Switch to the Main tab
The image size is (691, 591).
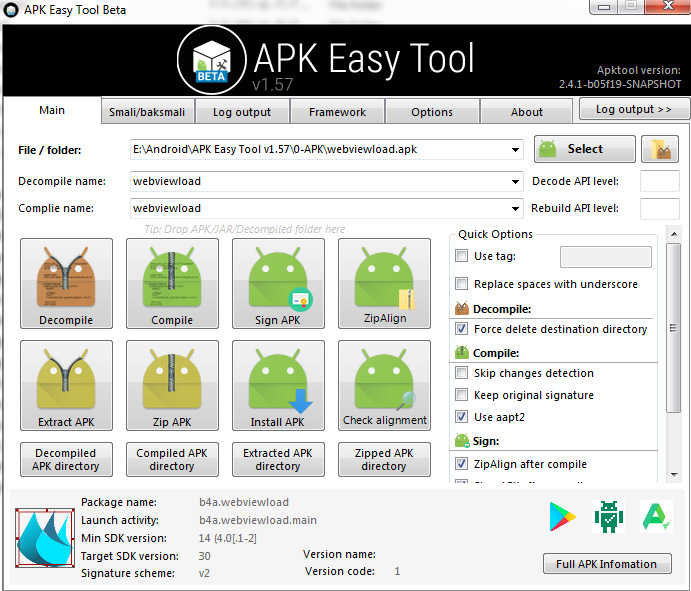click(52, 110)
